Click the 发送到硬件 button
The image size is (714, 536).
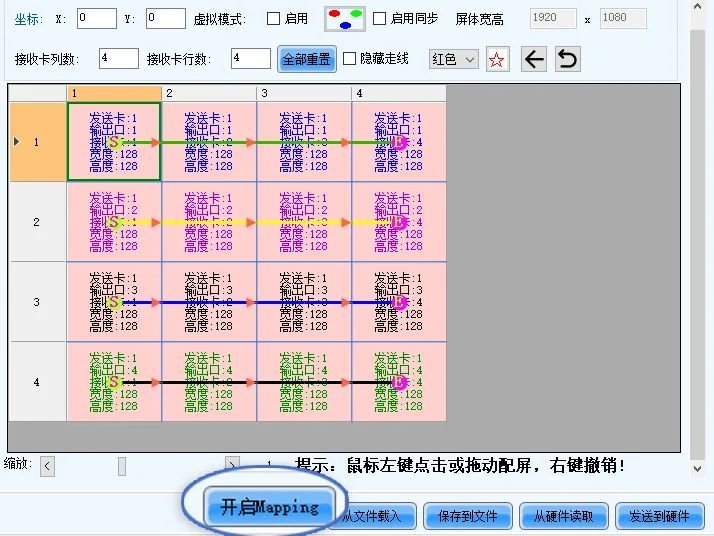pos(659,516)
